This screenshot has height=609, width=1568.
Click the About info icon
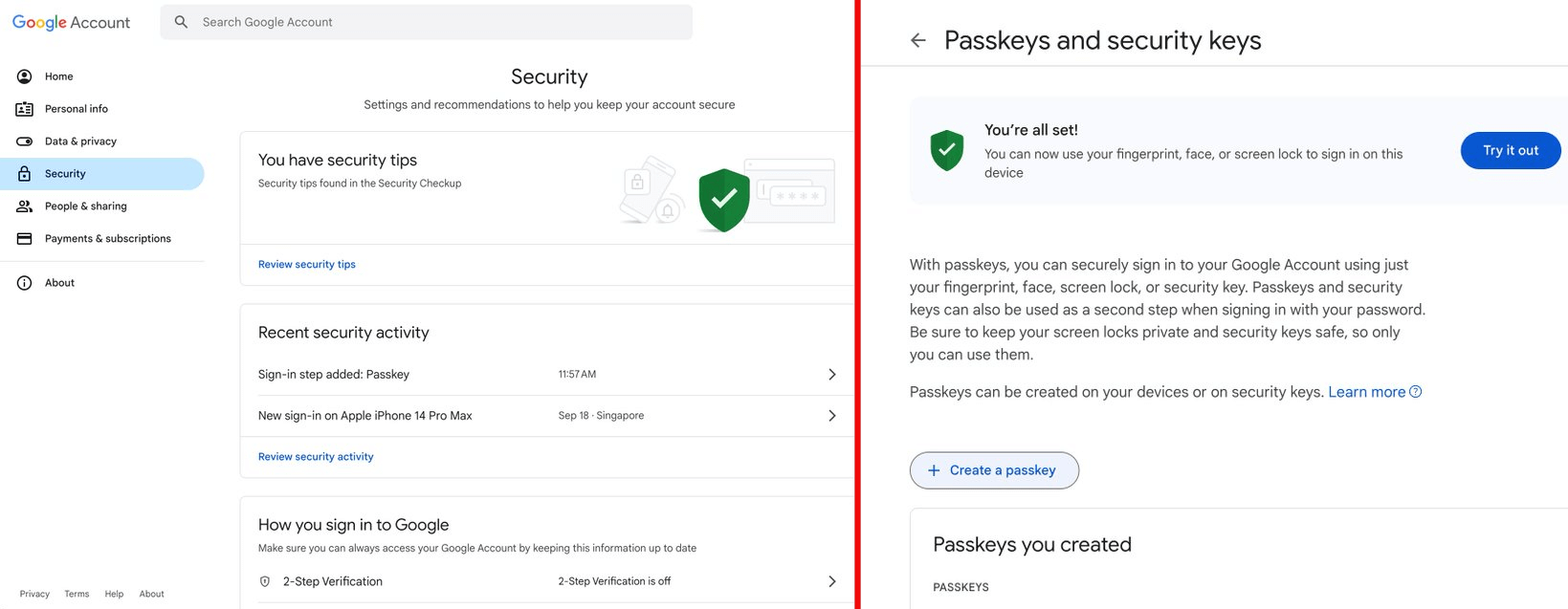point(25,283)
